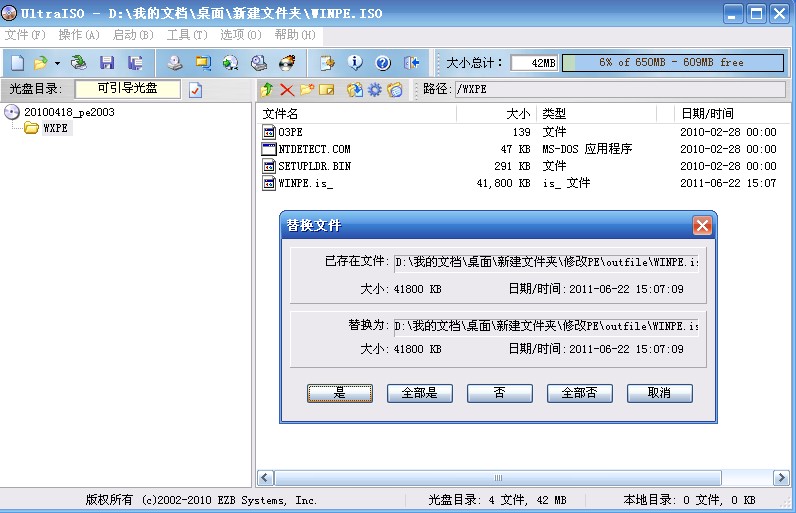Click the Extract files icon
The width and height of the screenshot is (796, 513).
click(x=354, y=90)
